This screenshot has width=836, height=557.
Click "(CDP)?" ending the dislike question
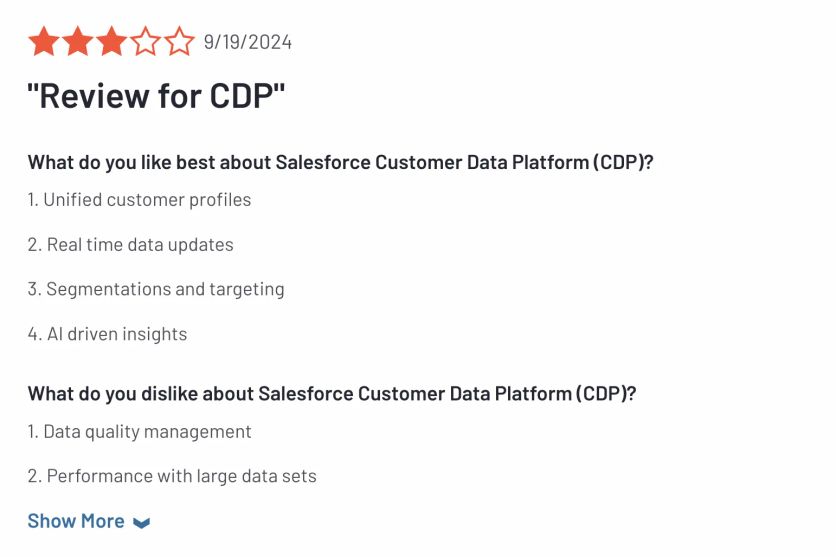(605, 393)
